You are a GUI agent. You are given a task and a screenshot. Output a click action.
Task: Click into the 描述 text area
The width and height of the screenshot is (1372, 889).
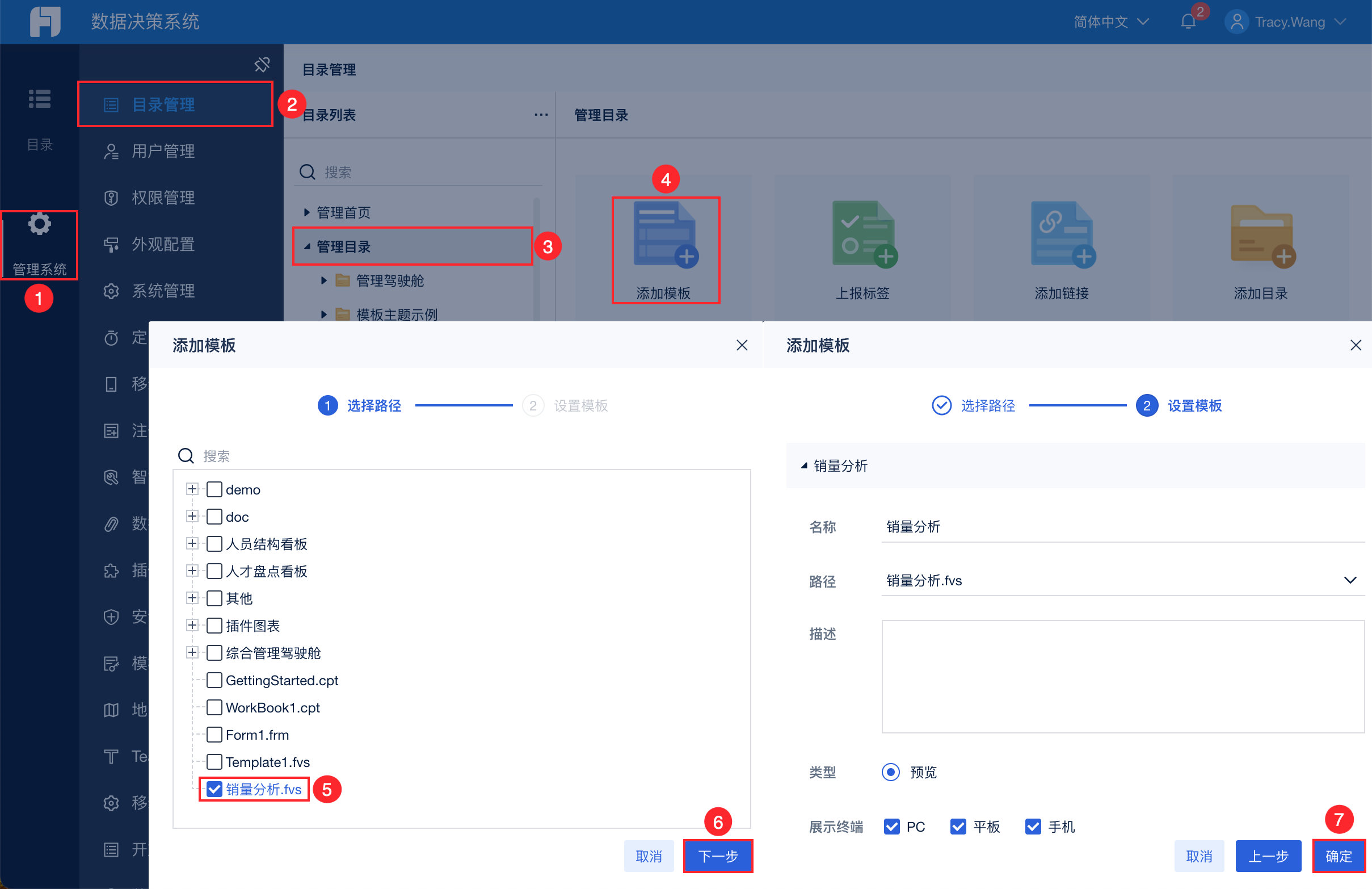point(1122,677)
